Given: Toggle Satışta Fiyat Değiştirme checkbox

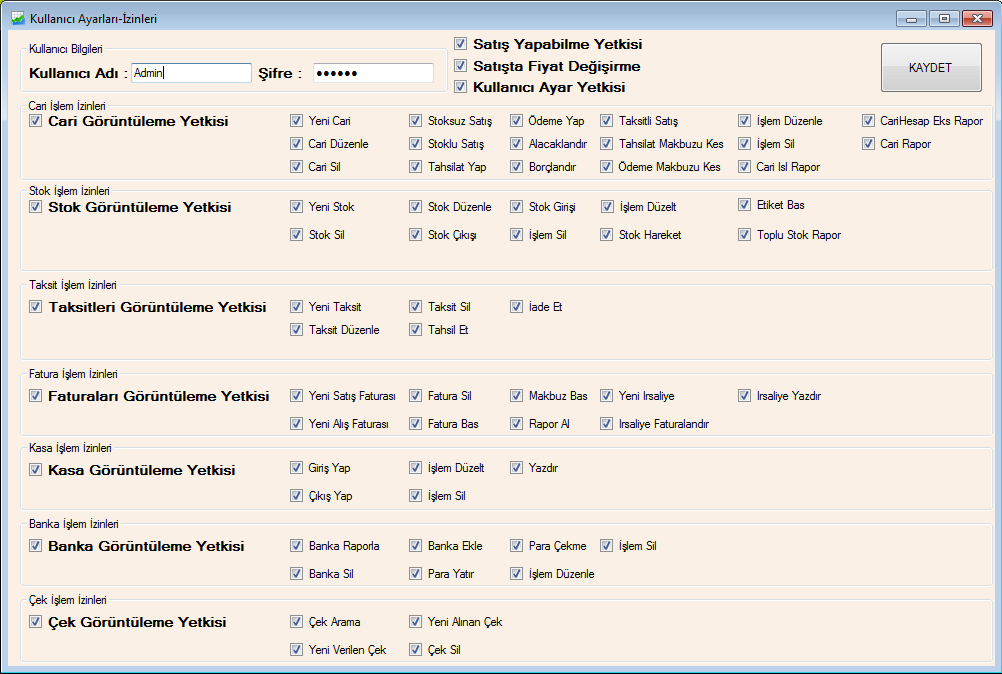Looking at the screenshot, I should point(461,66).
